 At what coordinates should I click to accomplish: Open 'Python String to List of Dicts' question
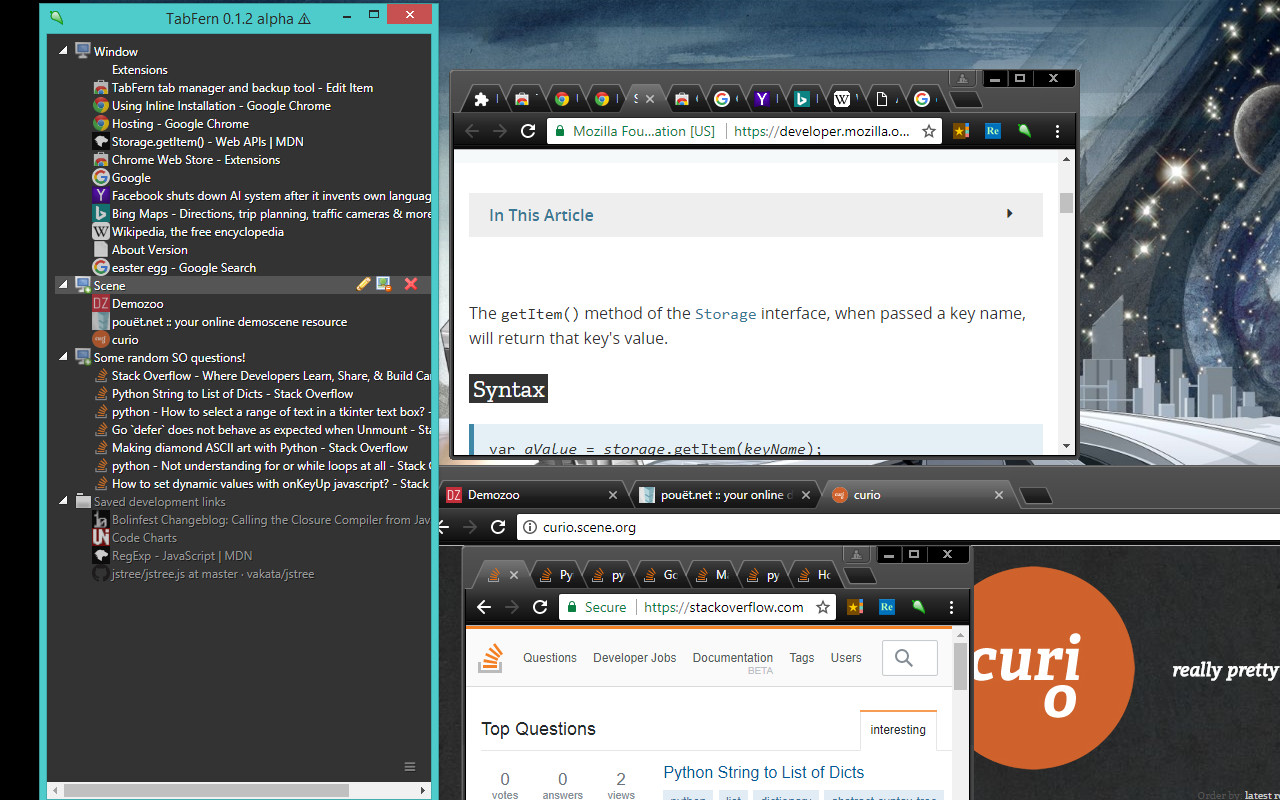point(763,772)
